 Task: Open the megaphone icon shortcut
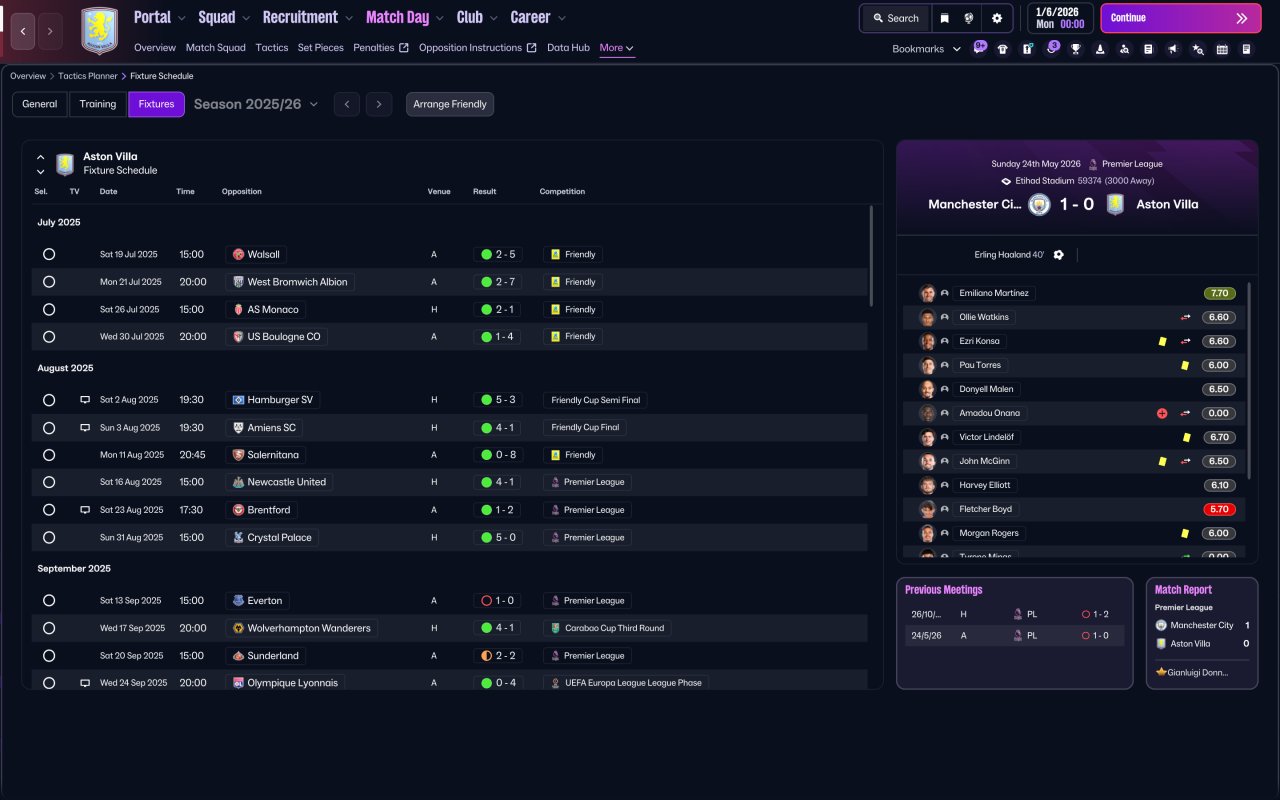pos(1173,49)
